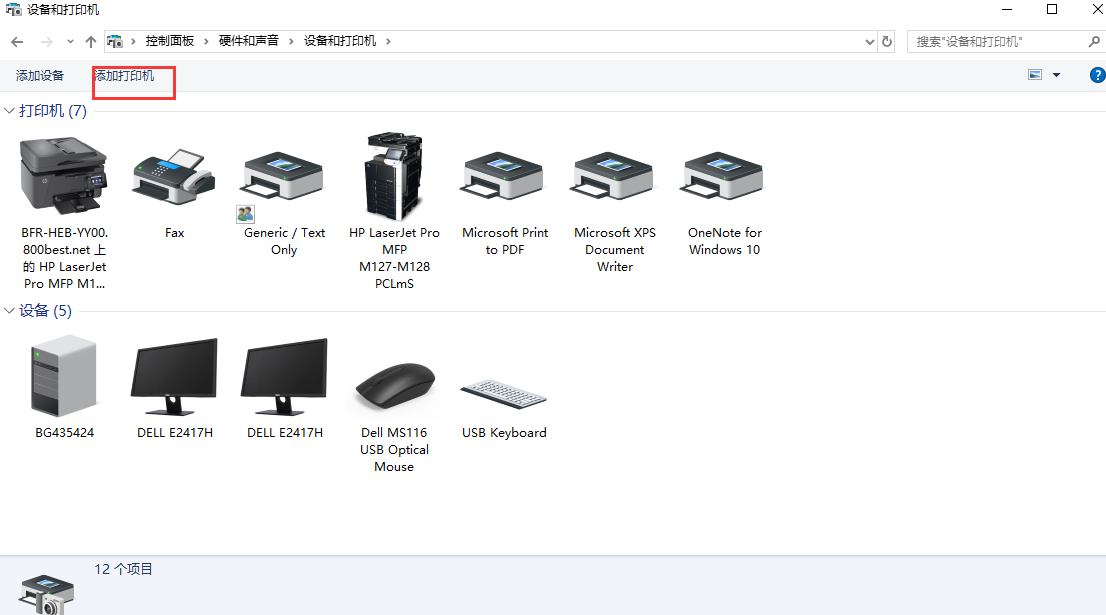Refresh the Devices and Printers view
Screen dimensions: 1106x615
(887, 42)
